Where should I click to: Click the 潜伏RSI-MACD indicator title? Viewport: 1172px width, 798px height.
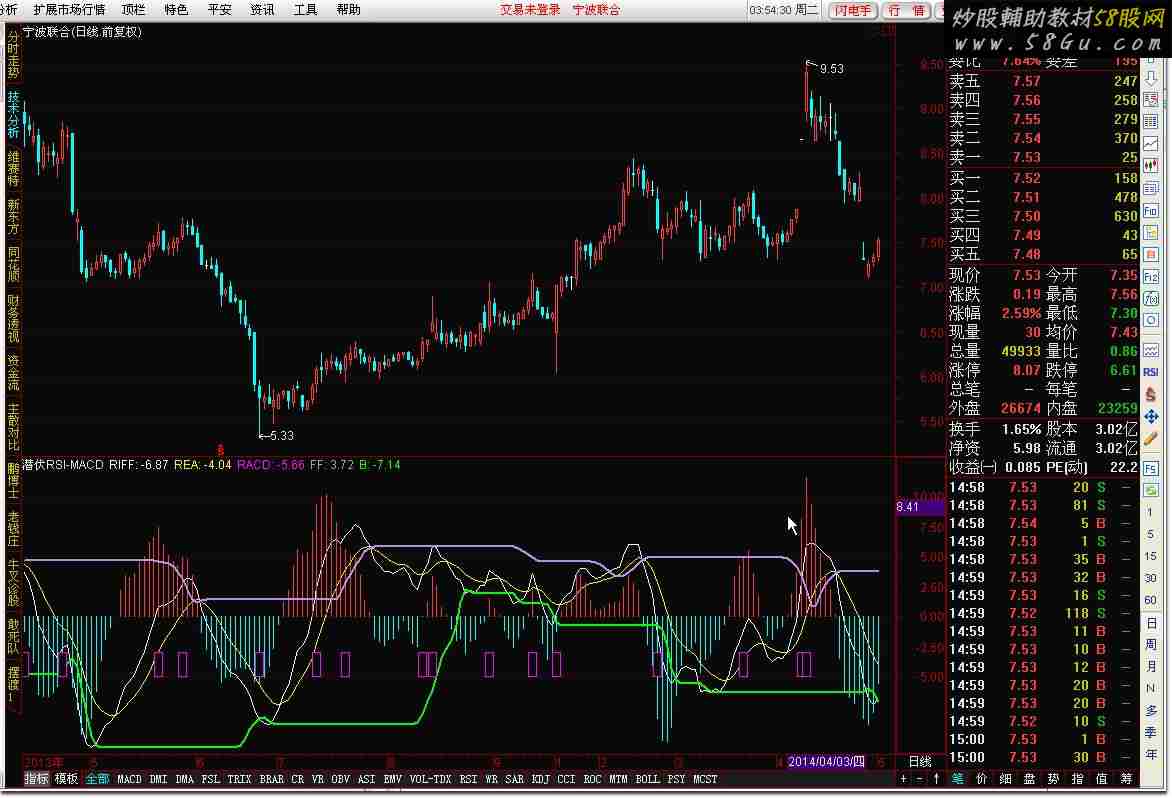63,465
